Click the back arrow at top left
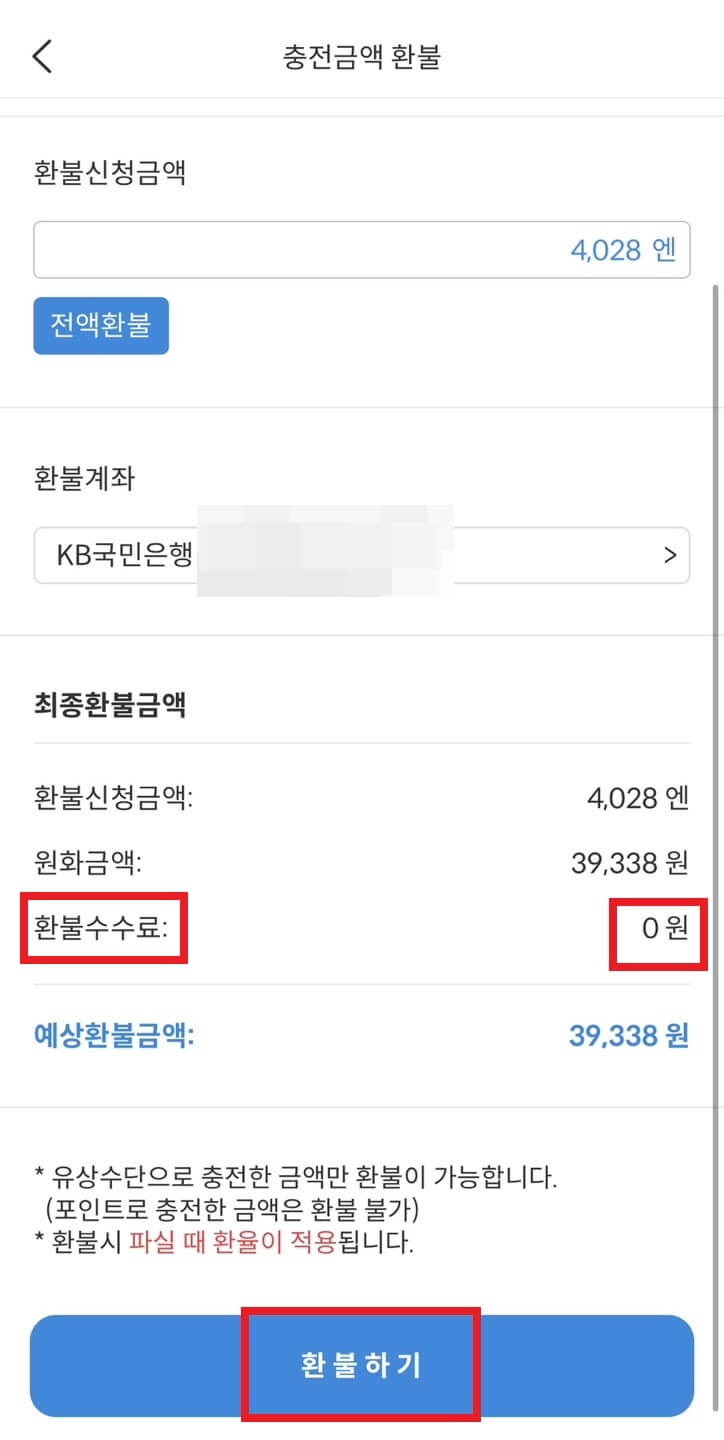 coord(40,56)
